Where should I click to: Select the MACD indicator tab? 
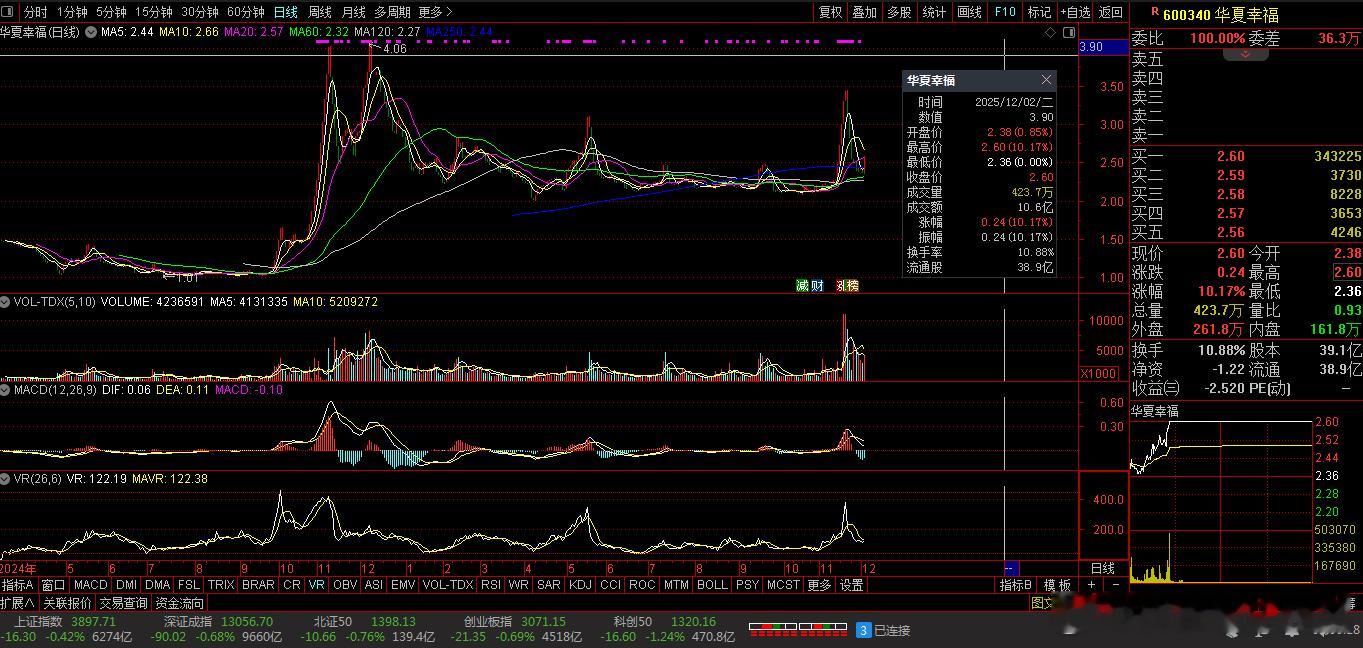90,585
